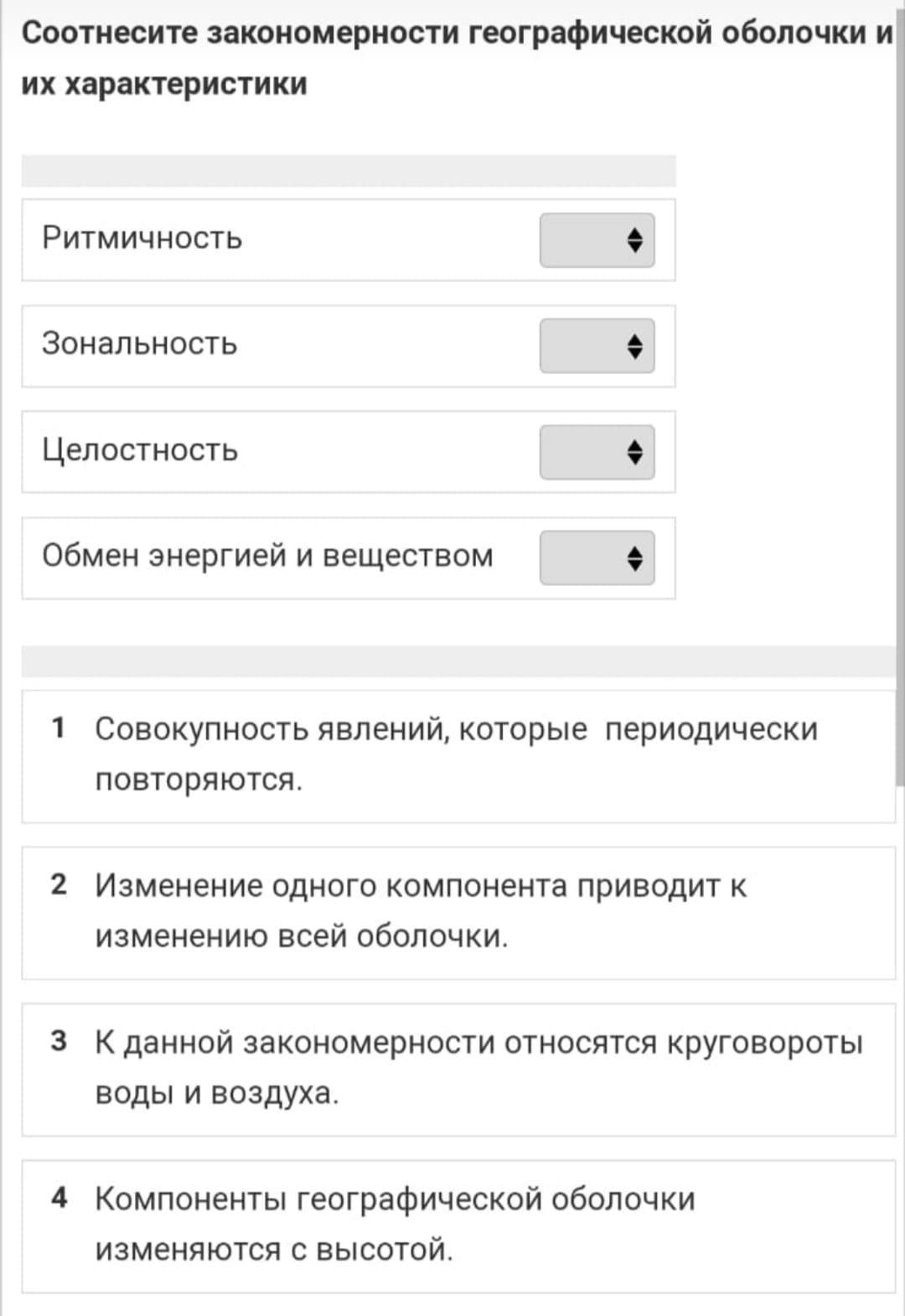The image size is (905, 1316).
Task: Open the dropdown for Зональность
Action: click(x=597, y=346)
